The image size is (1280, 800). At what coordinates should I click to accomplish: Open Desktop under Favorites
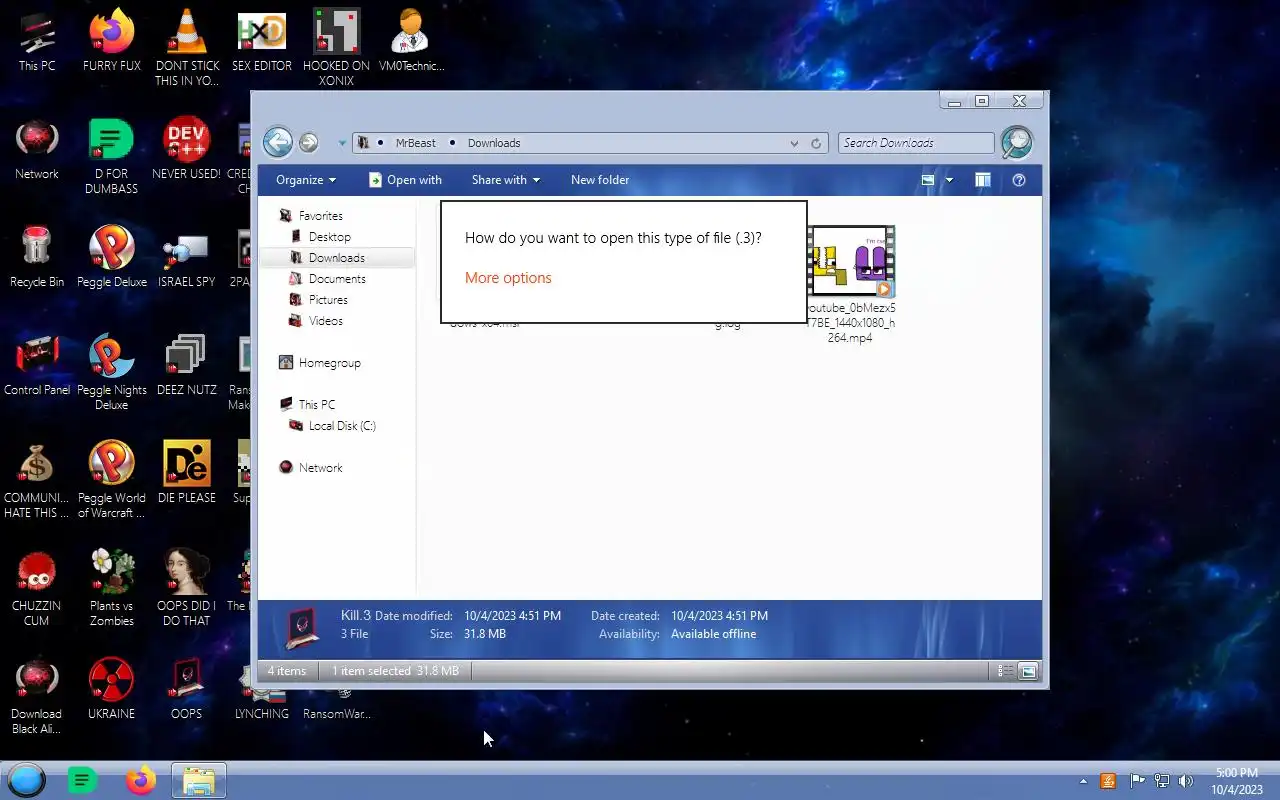(329, 237)
